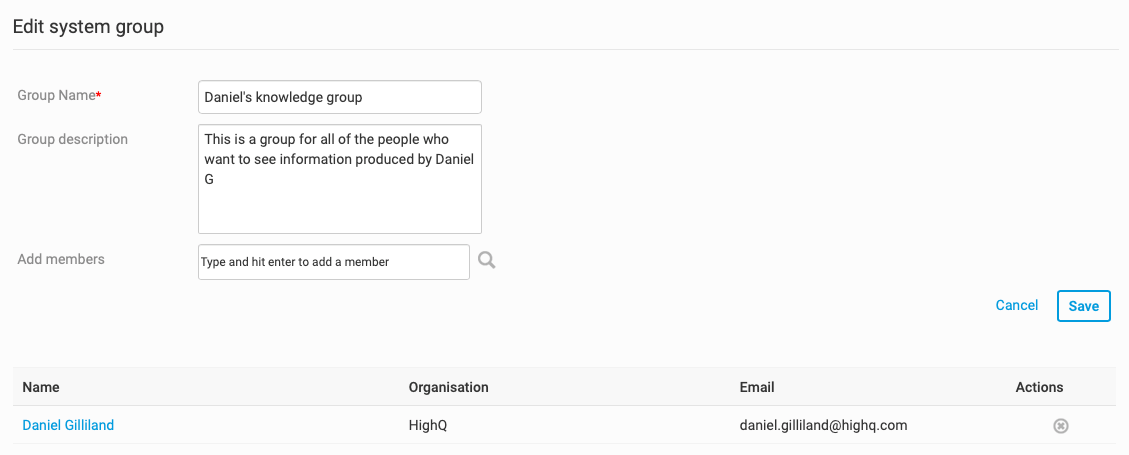The image size is (1129, 455).
Task: Click the Organisation column header
Action: click(x=448, y=387)
